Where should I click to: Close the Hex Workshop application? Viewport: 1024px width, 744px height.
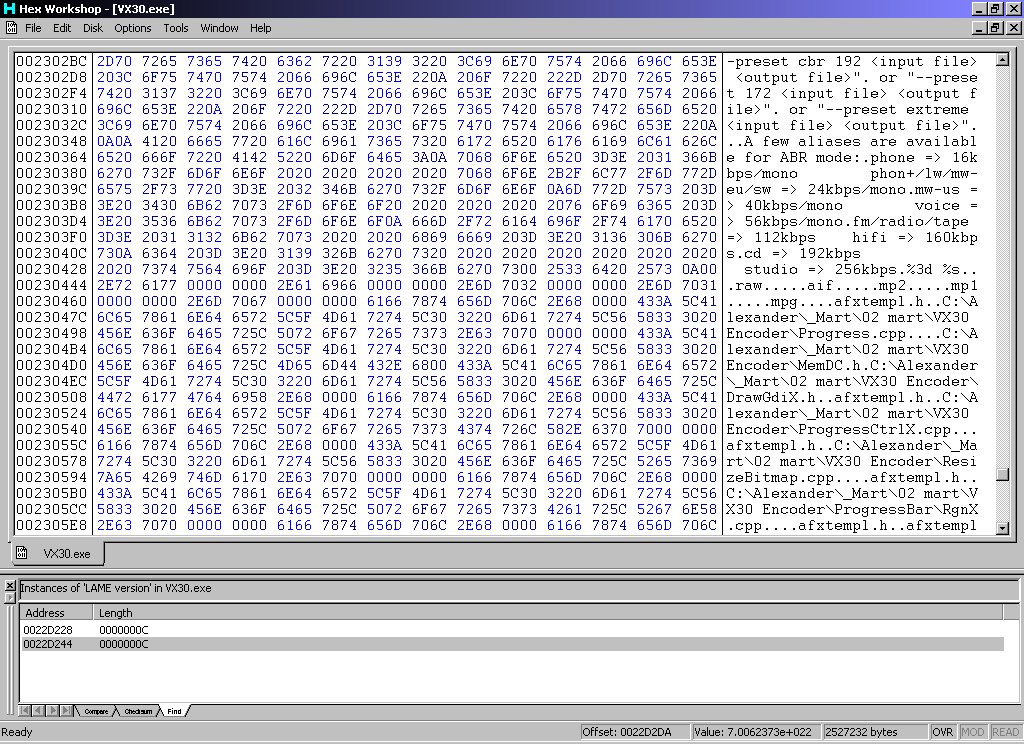click(x=1014, y=8)
